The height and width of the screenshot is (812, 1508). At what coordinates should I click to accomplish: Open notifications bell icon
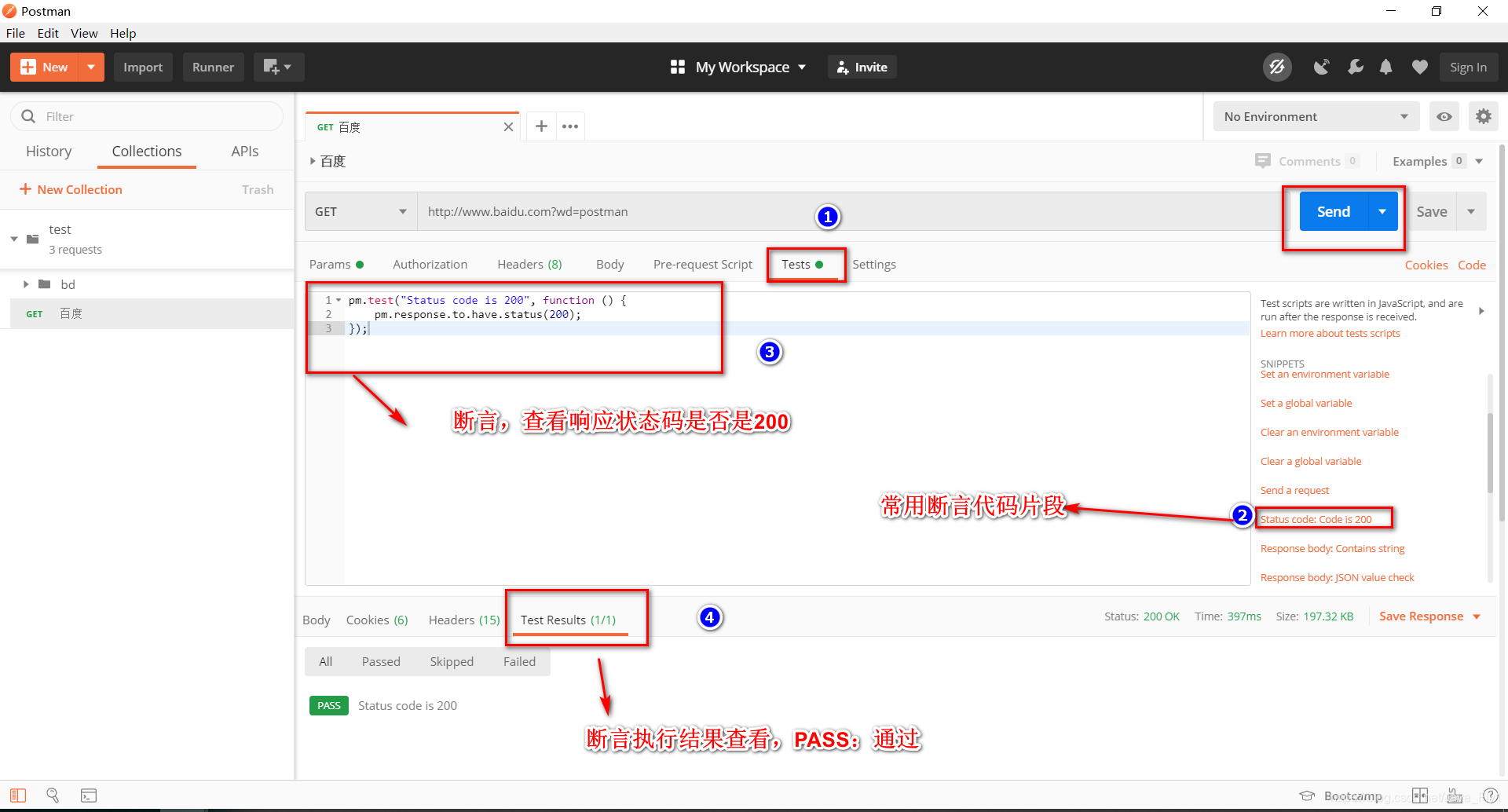pyautogui.click(x=1386, y=68)
